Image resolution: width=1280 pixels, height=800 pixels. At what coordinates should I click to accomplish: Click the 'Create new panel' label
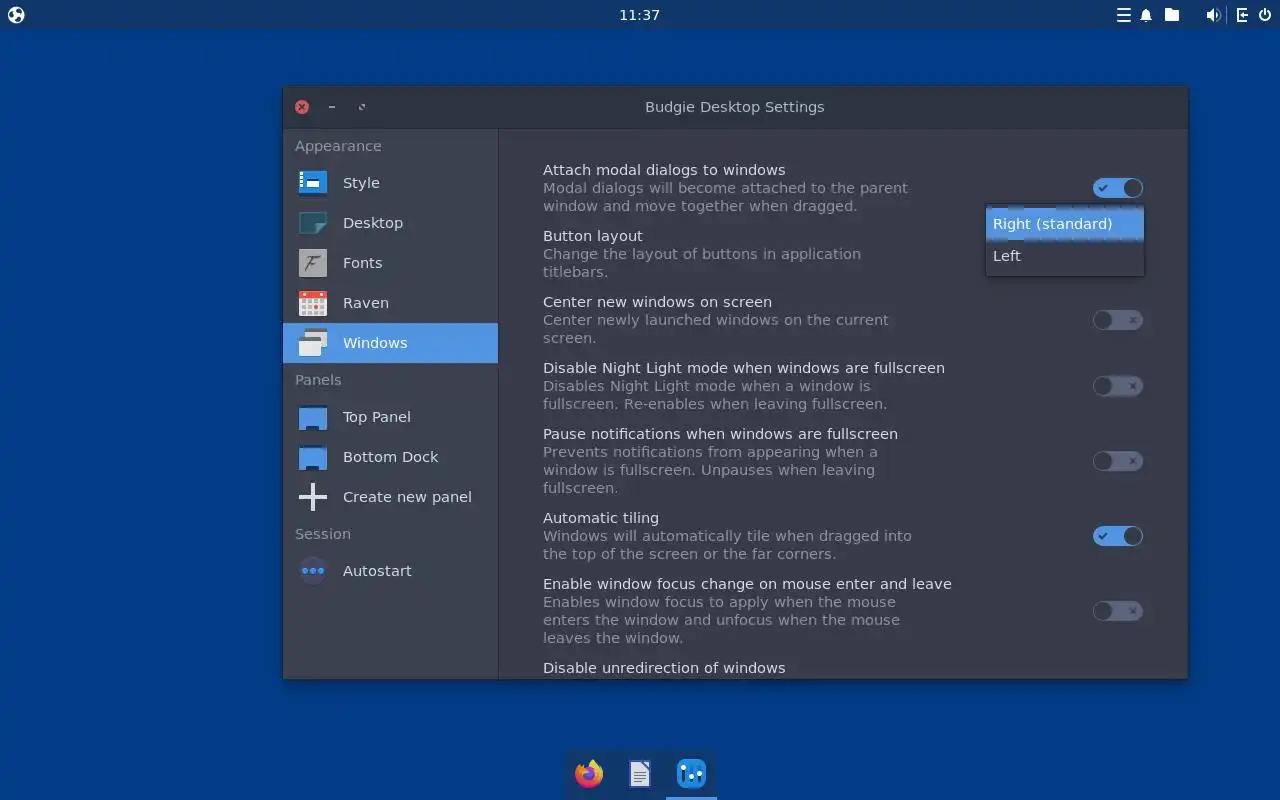[x=407, y=497]
